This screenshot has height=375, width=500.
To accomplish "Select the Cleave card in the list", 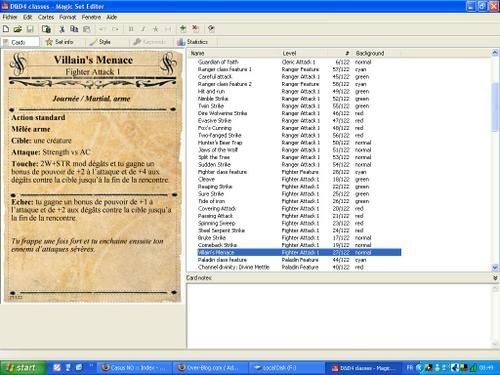I will pos(299,179).
